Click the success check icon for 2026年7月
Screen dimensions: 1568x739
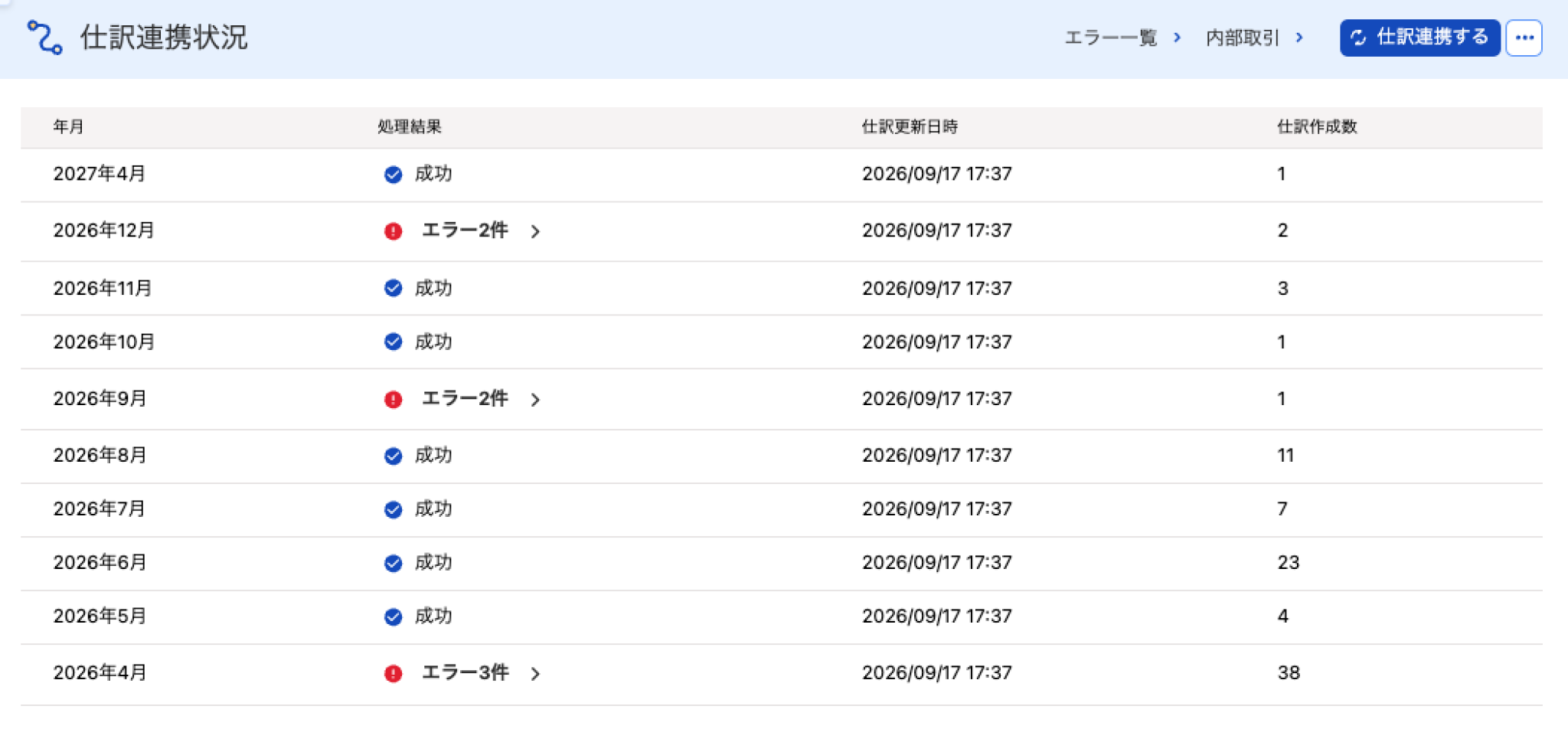point(393,510)
